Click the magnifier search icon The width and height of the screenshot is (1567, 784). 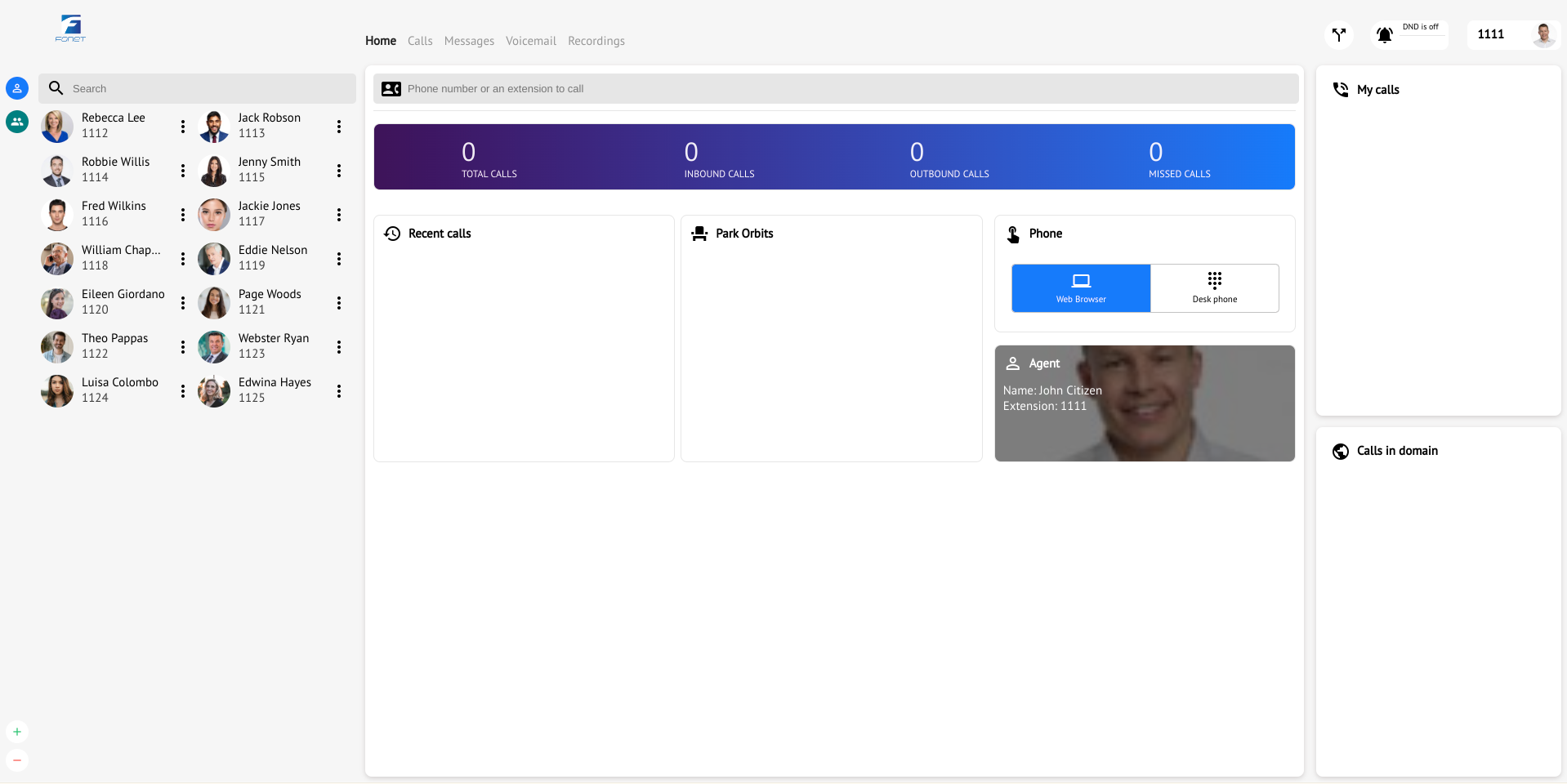pyautogui.click(x=56, y=88)
